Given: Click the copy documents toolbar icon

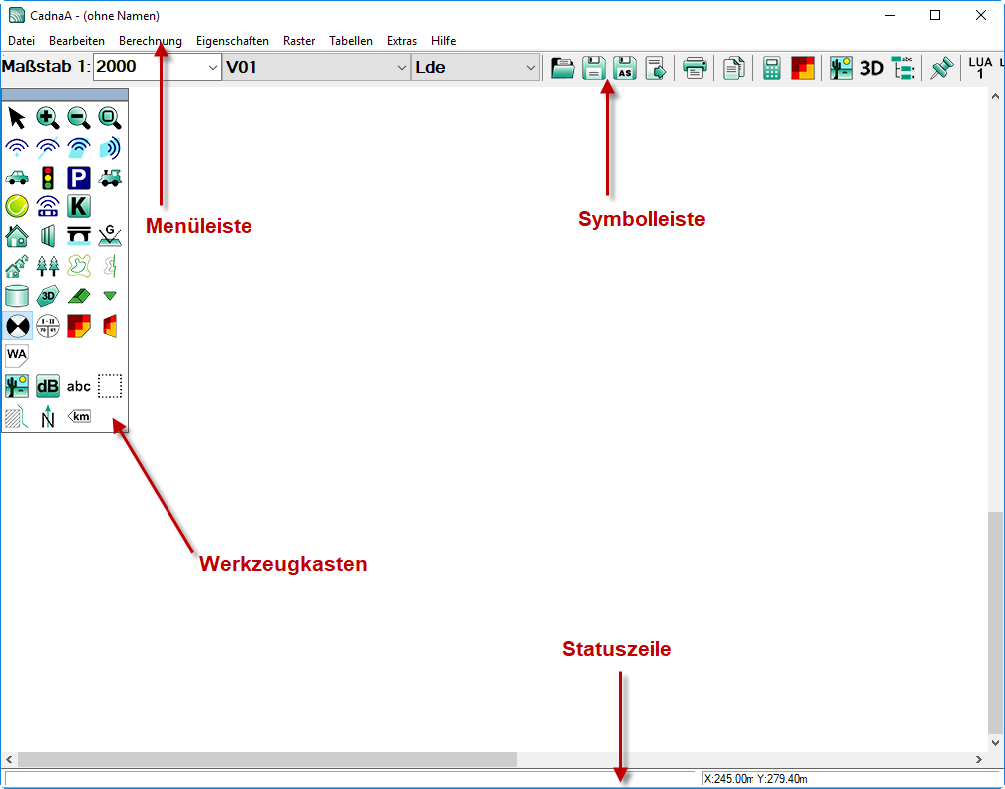Looking at the screenshot, I should coord(733,67).
